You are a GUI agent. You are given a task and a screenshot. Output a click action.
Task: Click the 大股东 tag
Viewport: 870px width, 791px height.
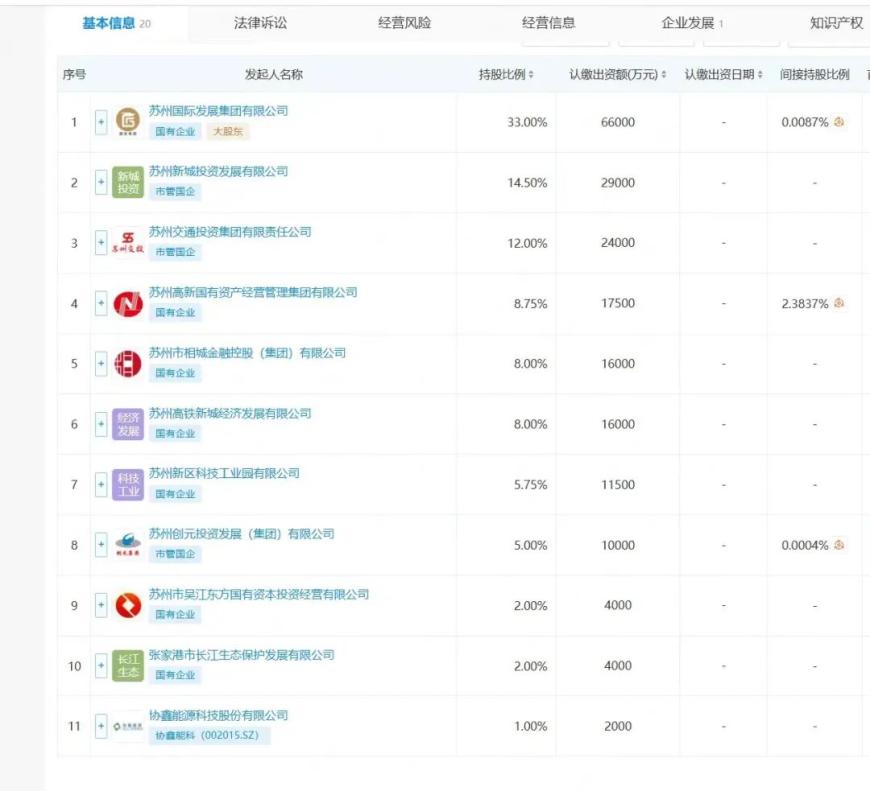[x=228, y=131]
